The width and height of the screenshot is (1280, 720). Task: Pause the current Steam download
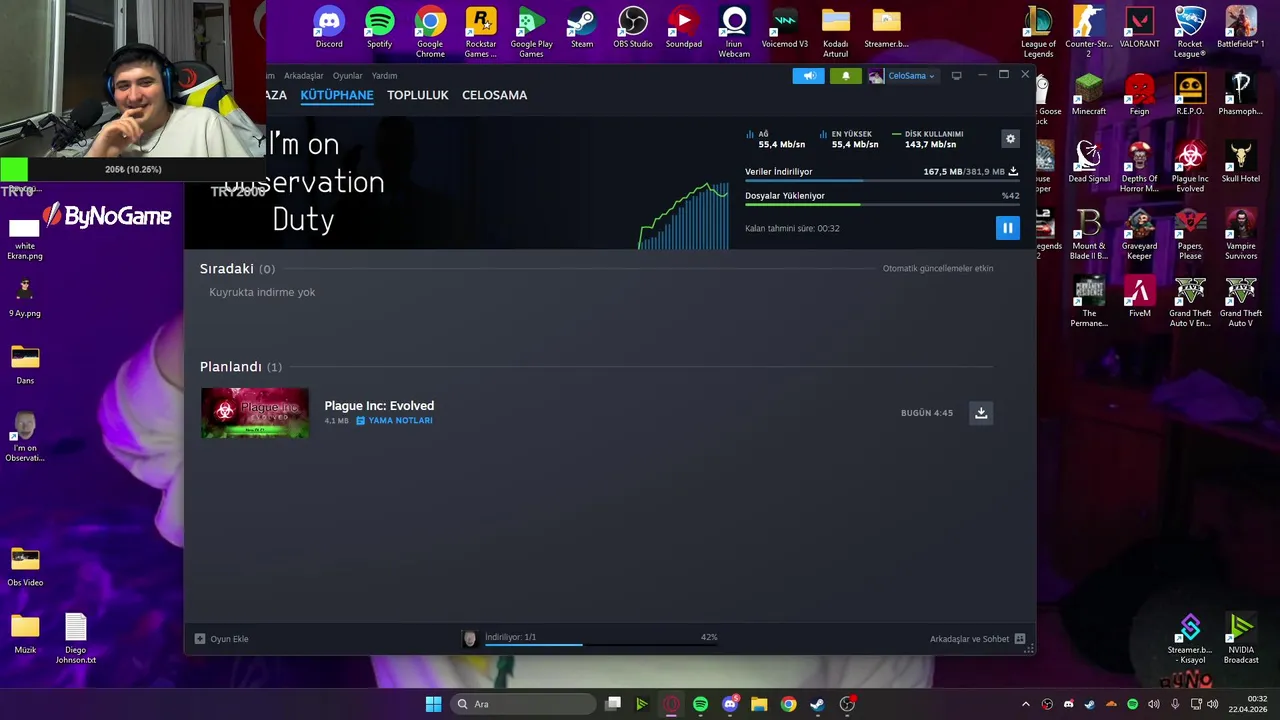pyautogui.click(x=1007, y=228)
